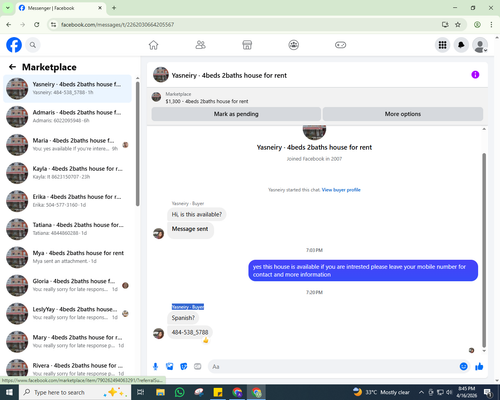Screen dimensions: 500x400
Task: Click Mark as pending button
Action: pyautogui.click(x=236, y=114)
